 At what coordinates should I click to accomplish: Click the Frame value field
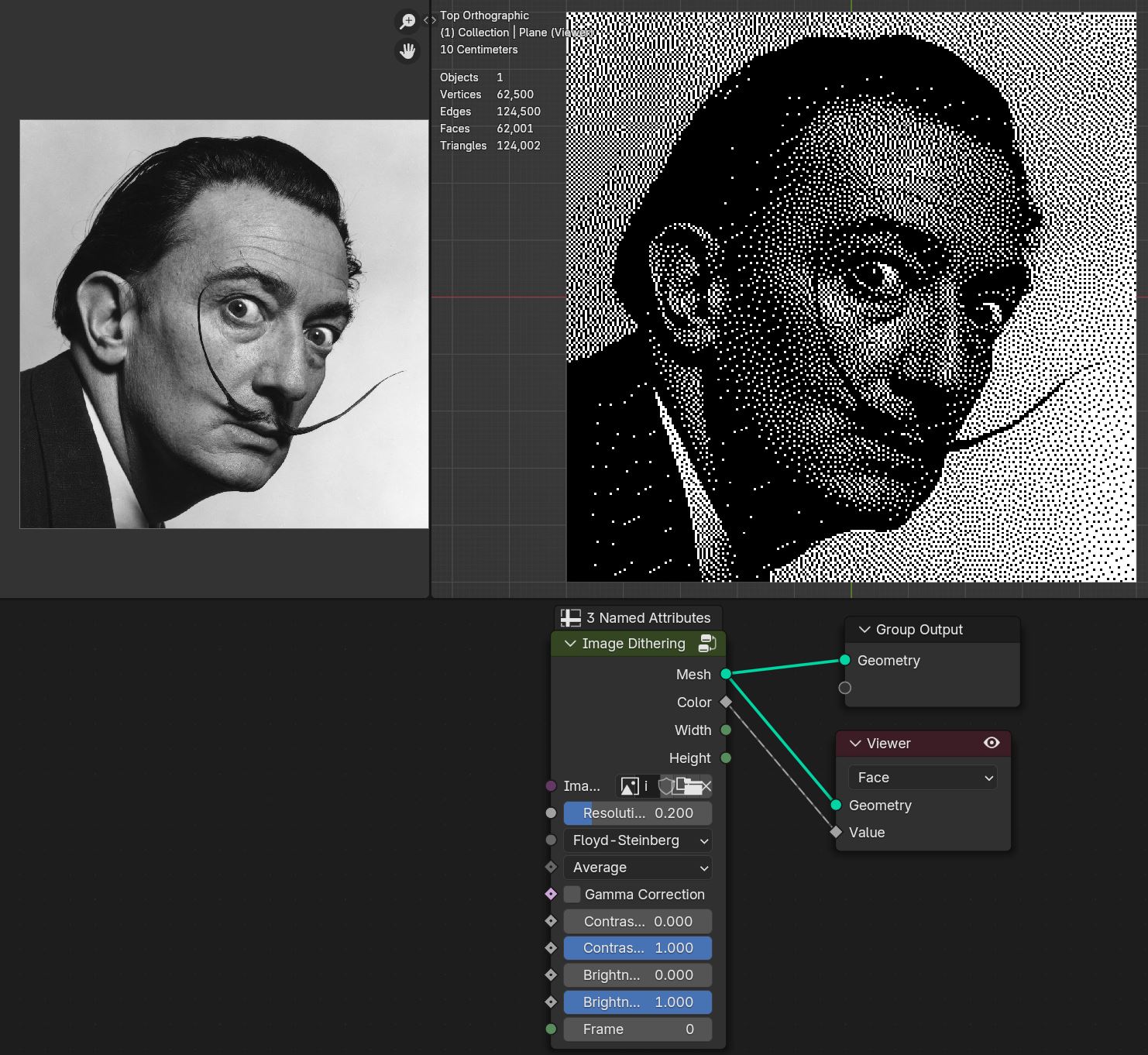pyautogui.click(x=638, y=1029)
